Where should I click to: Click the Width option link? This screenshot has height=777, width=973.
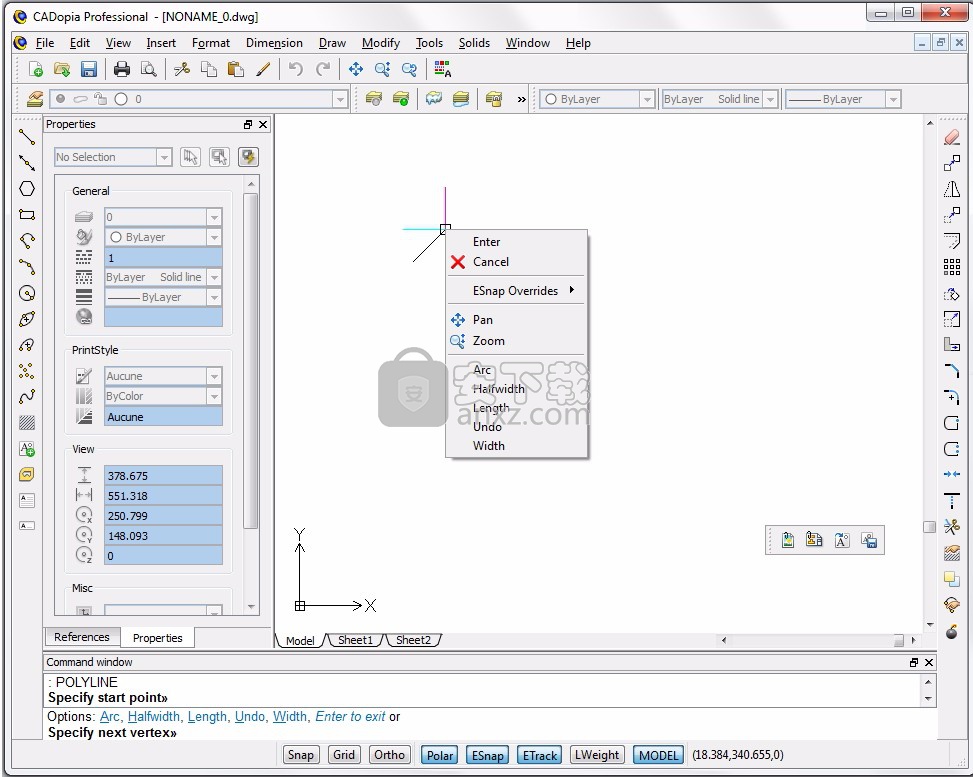(290, 717)
